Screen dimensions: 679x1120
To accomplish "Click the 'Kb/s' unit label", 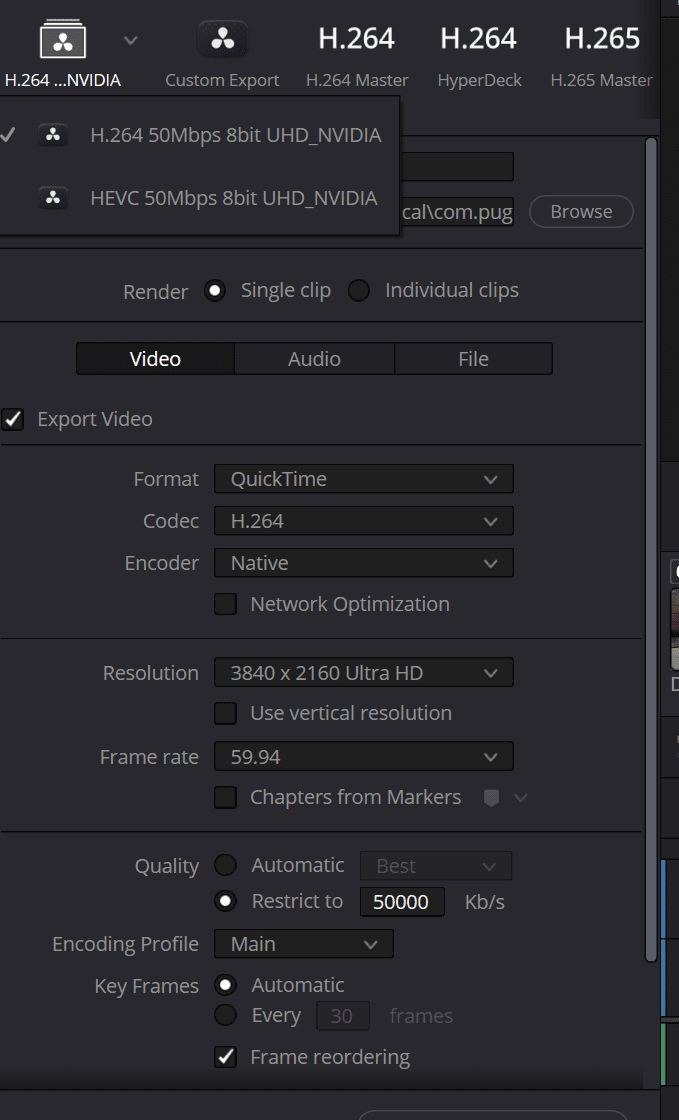I will pyautogui.click(x=485, y=902).
